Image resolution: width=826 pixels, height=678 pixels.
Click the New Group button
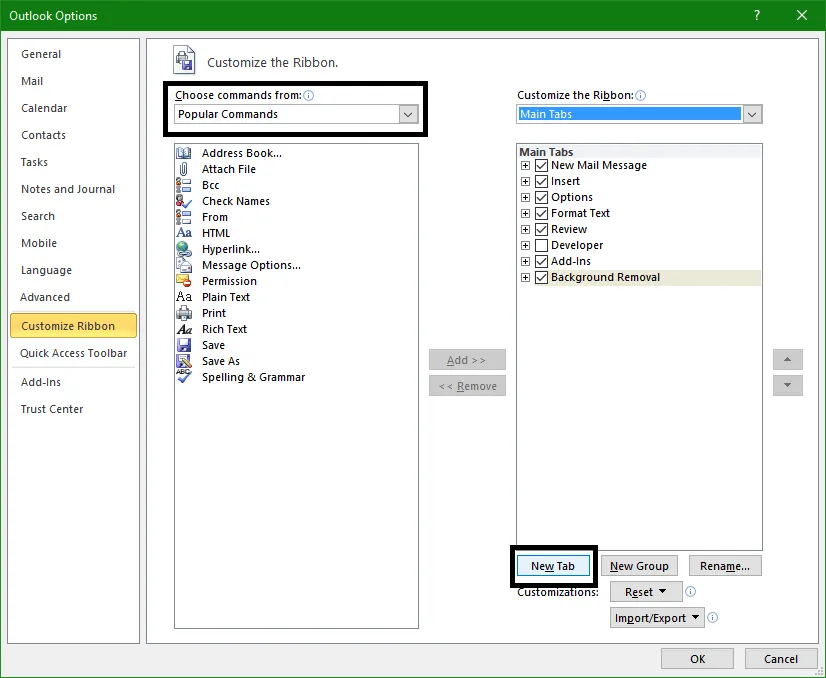[x=639, y=566]
